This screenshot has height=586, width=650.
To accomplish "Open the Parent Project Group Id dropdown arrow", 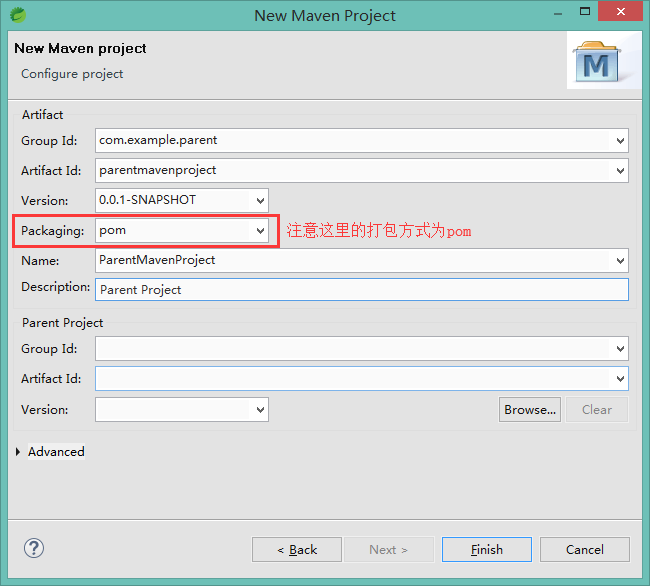I will click(x=620, y=349).
